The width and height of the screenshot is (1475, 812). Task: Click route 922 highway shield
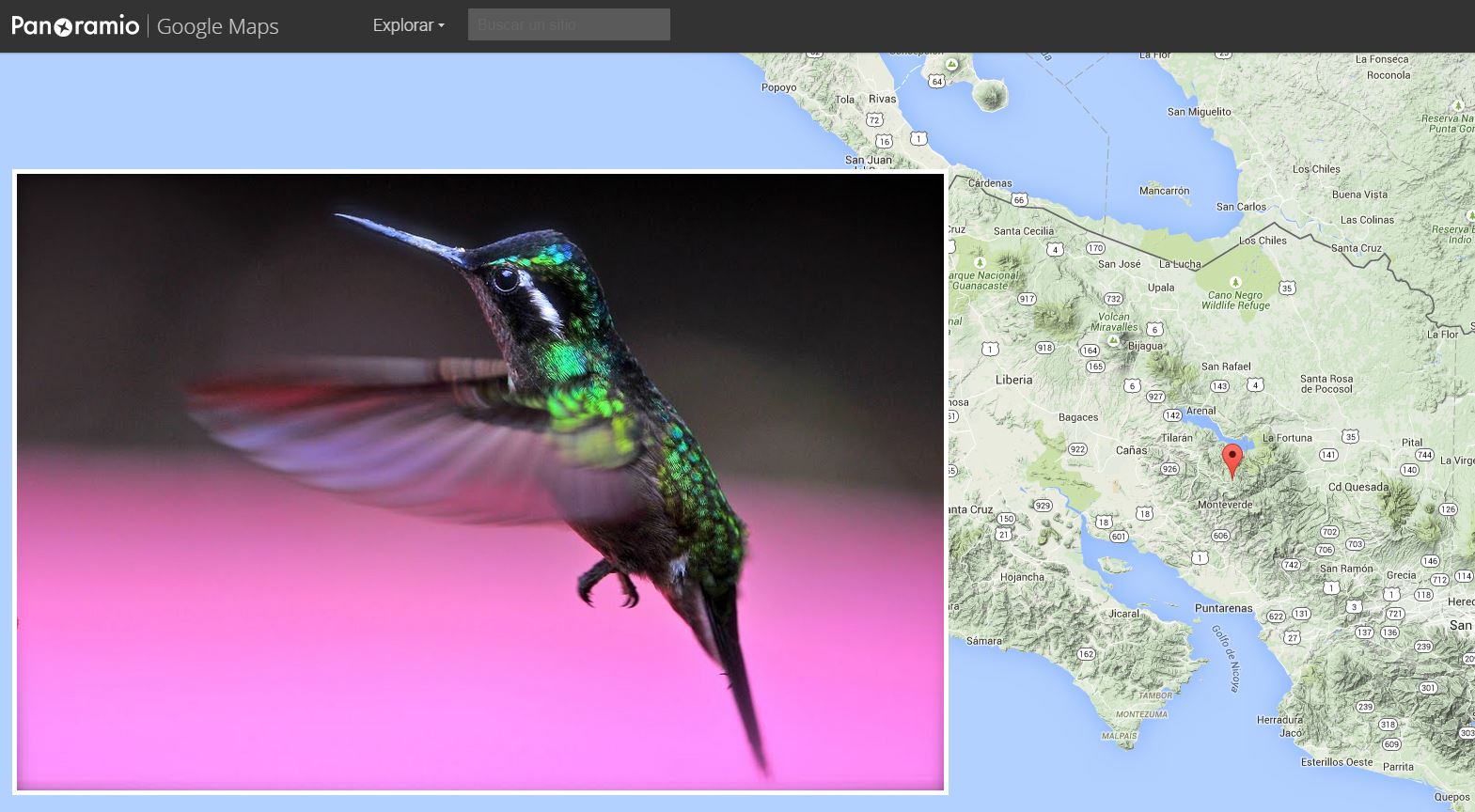click(x=1077, y=449)
